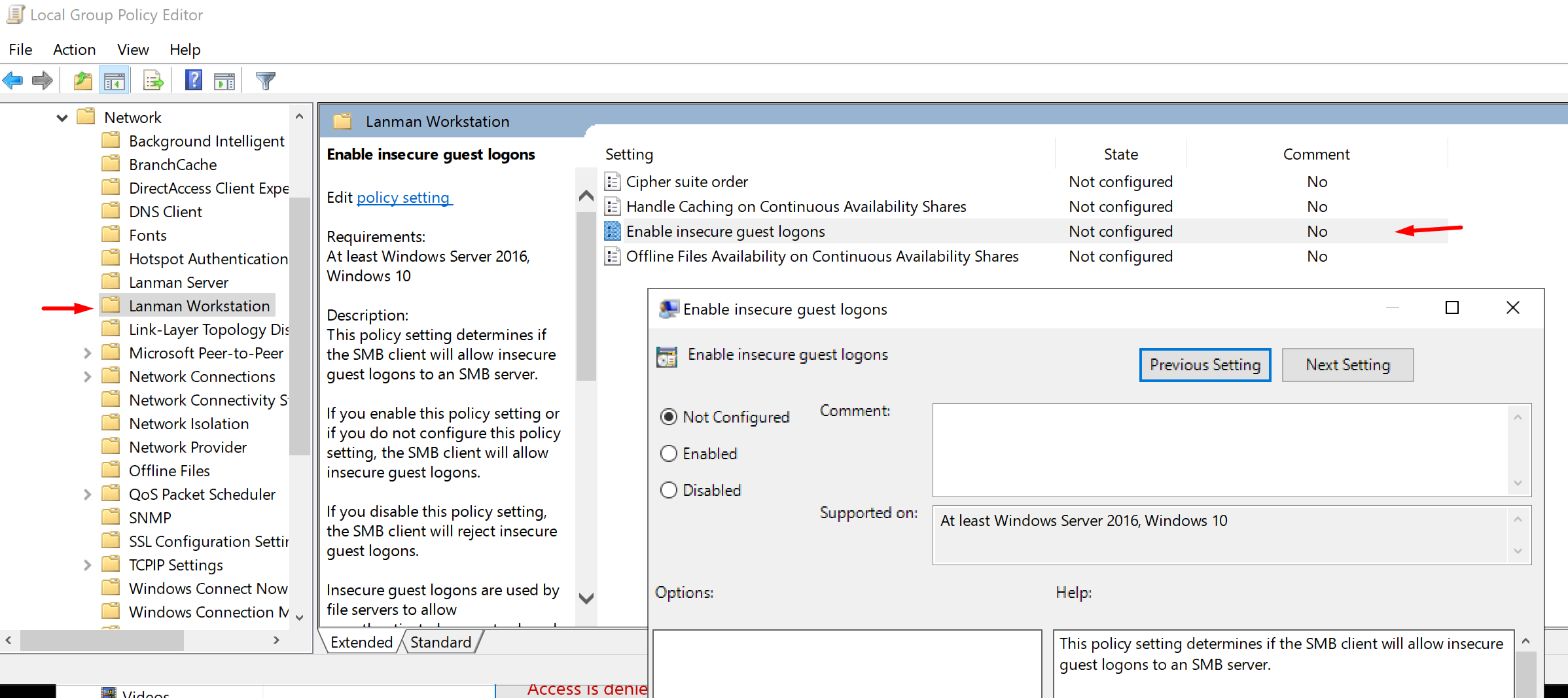The height and width of the screenshot is (698, 1568).
Task: Click the DNS Client folder icon
Action: pyautogui.click(x=111, y=210)
